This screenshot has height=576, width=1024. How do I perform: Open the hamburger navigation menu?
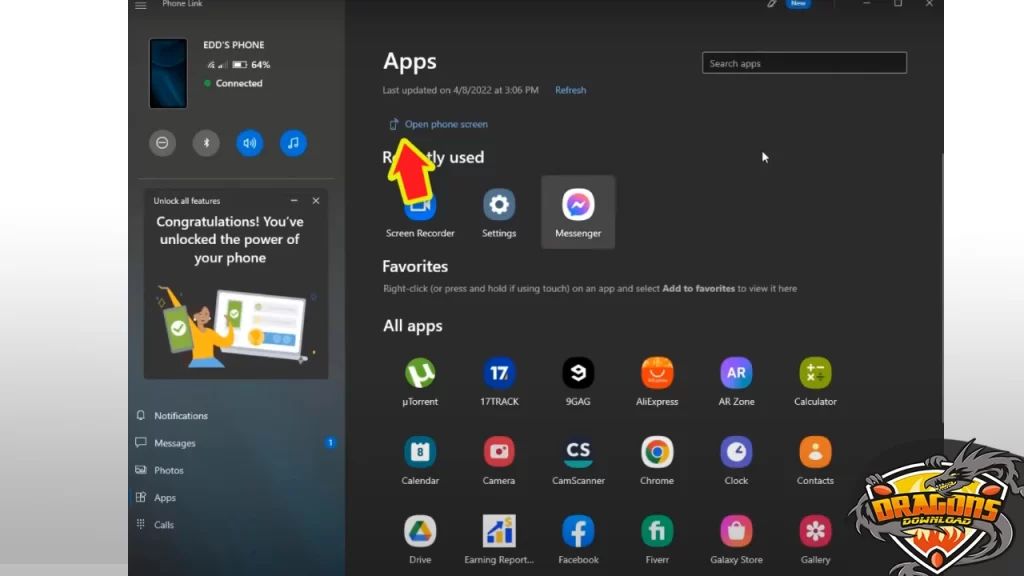point(141,5)
